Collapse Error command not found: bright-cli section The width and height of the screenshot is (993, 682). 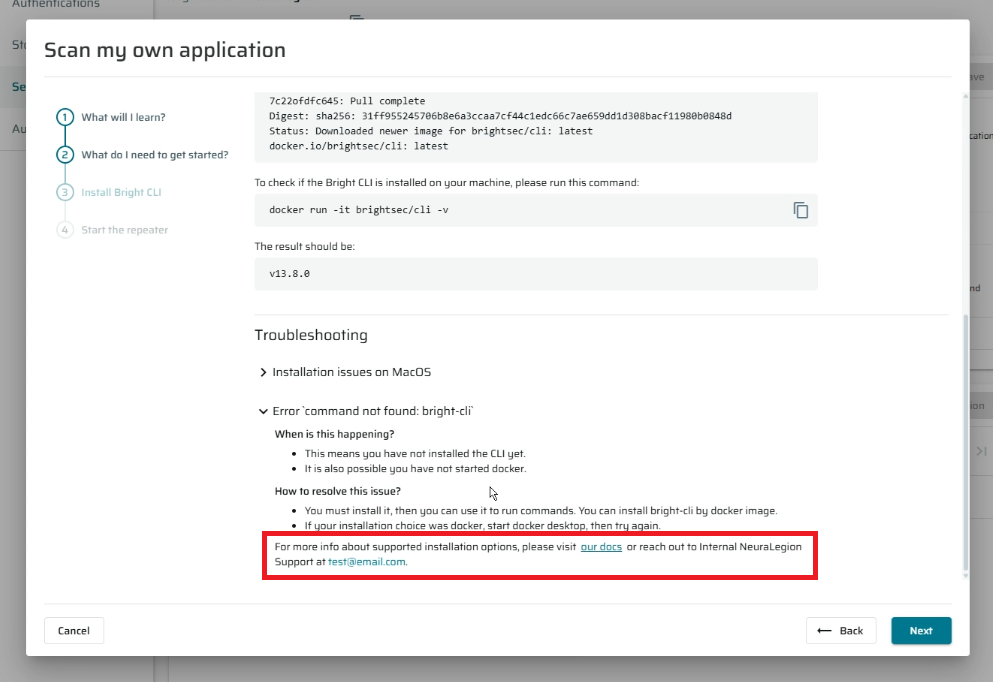click(x=366, y=412)
